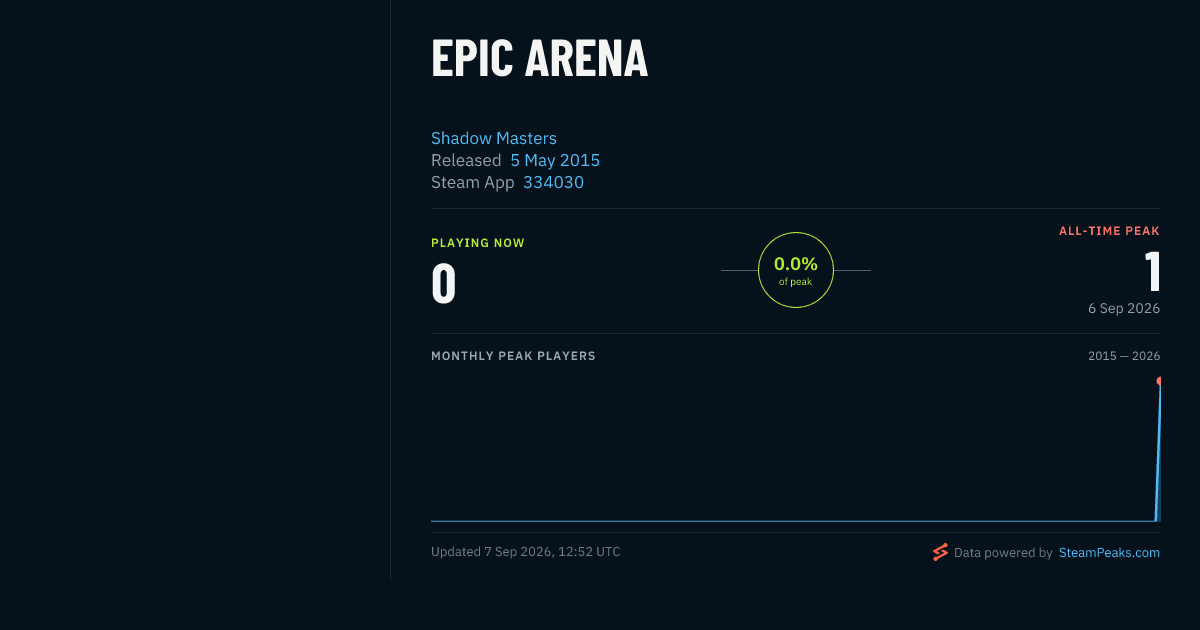Click the blue spike in the chart
Image resolution: width=1200 pixels, height=630 pixels.
coord(1158,452)
